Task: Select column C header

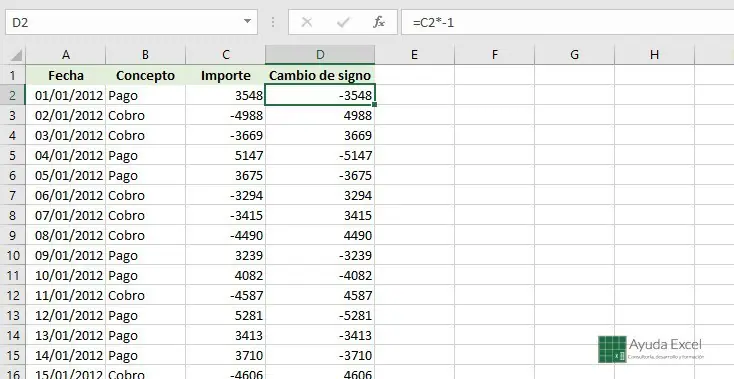Action: (226, 55)
